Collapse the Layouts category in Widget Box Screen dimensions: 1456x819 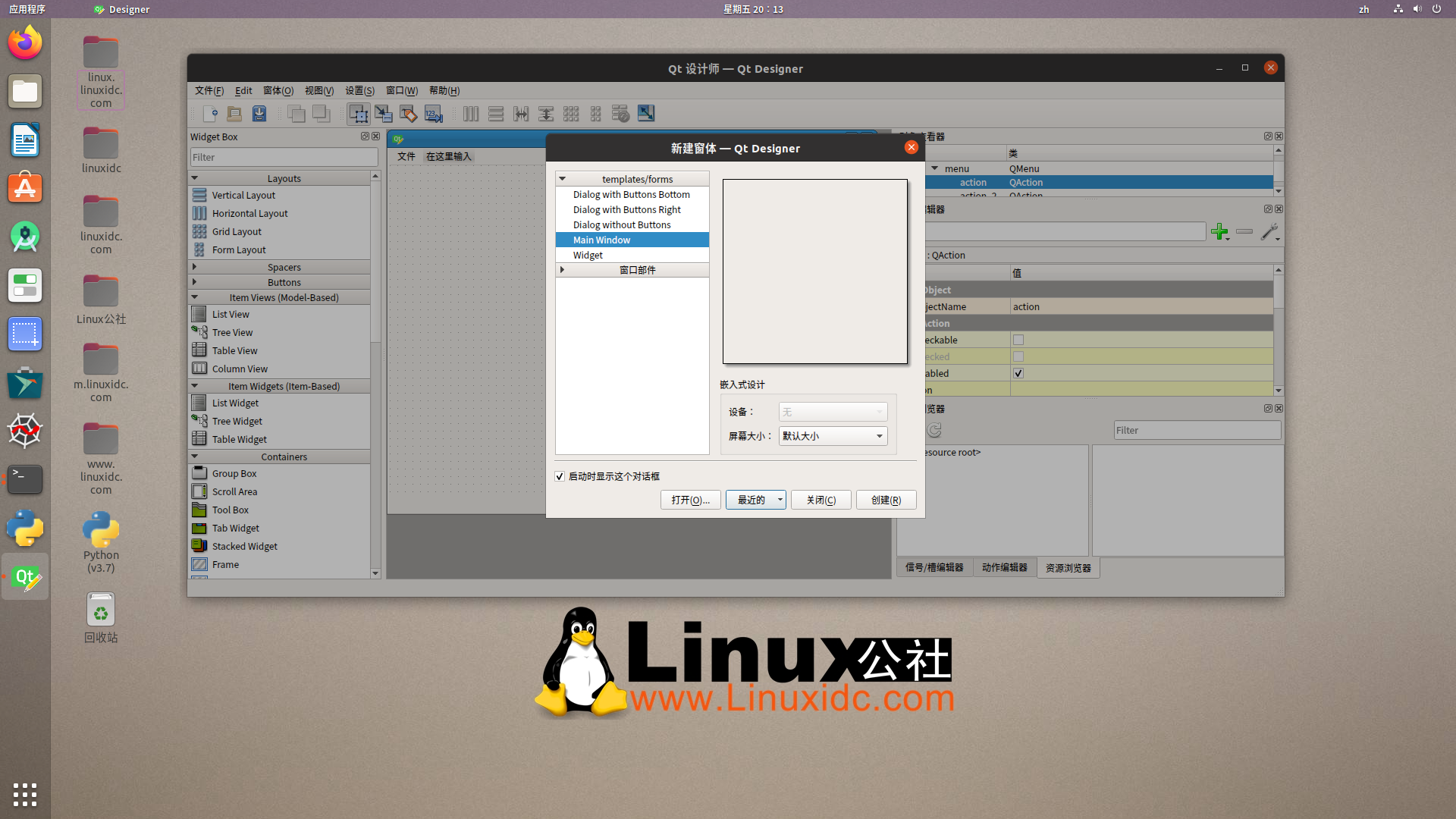point(195,178)
